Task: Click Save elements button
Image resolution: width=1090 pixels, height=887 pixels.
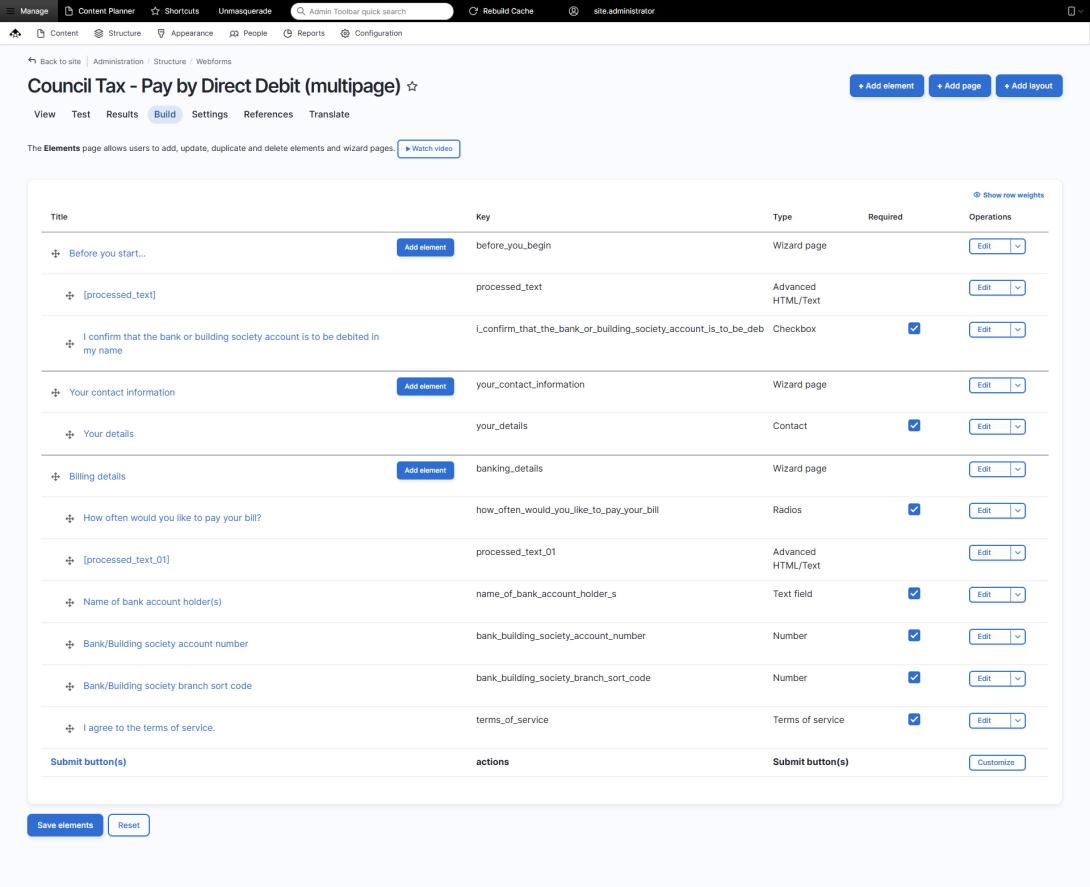Action: [65, 826]
